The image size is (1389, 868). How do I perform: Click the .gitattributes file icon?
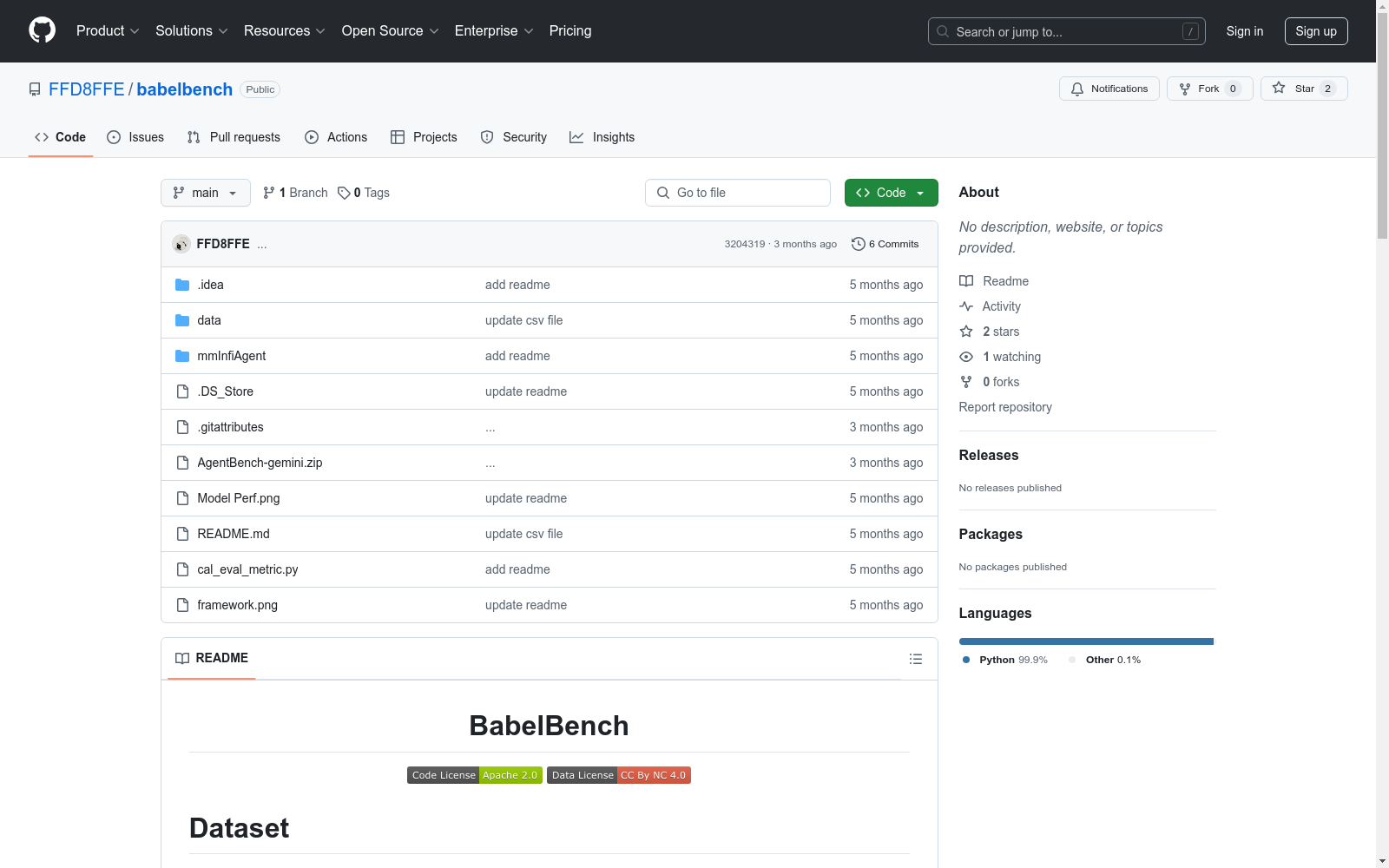coord(182,427)
